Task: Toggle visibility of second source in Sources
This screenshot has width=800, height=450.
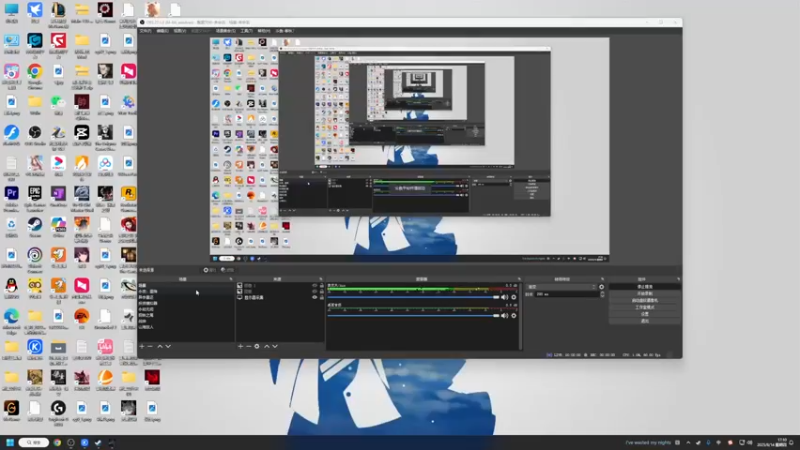Action: point(314,291)
